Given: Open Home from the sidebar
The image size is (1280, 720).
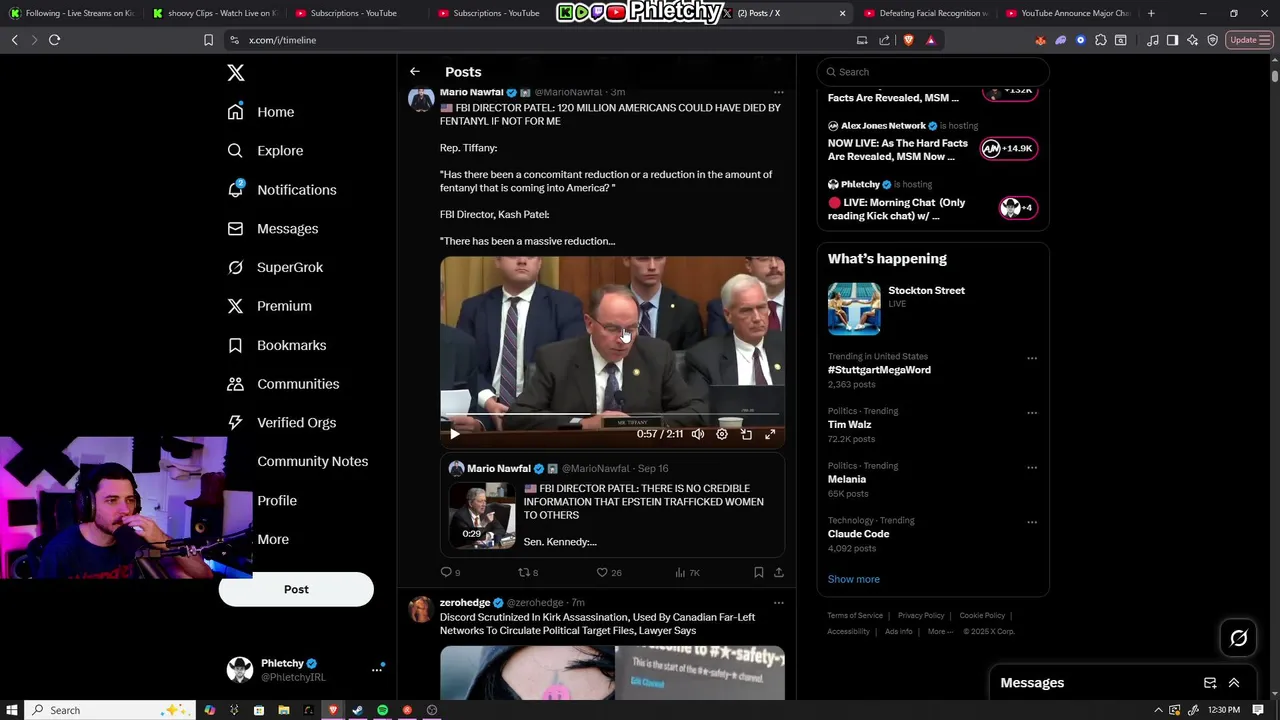Looking at the screenshot, I should (261, 112).
